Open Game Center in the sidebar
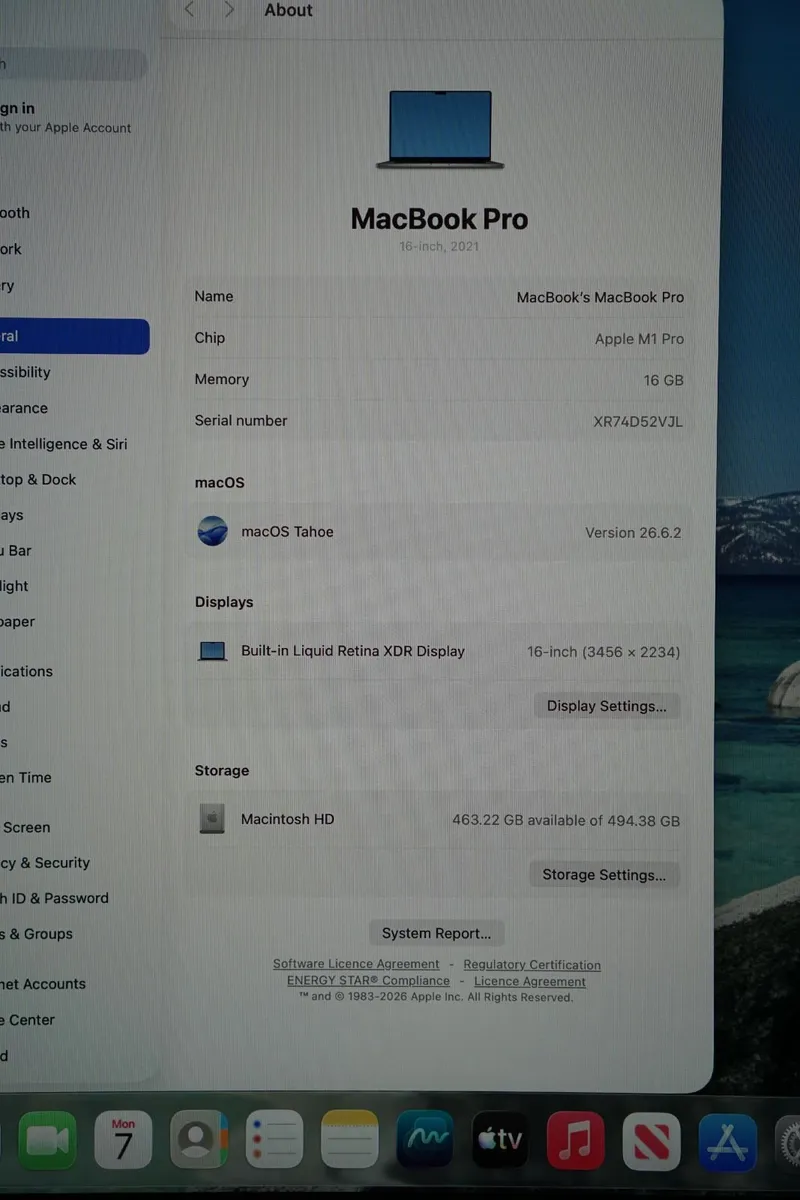The width and height of the screenshot is (800, 1200). pyautogui.click(x=28, y=1020)
